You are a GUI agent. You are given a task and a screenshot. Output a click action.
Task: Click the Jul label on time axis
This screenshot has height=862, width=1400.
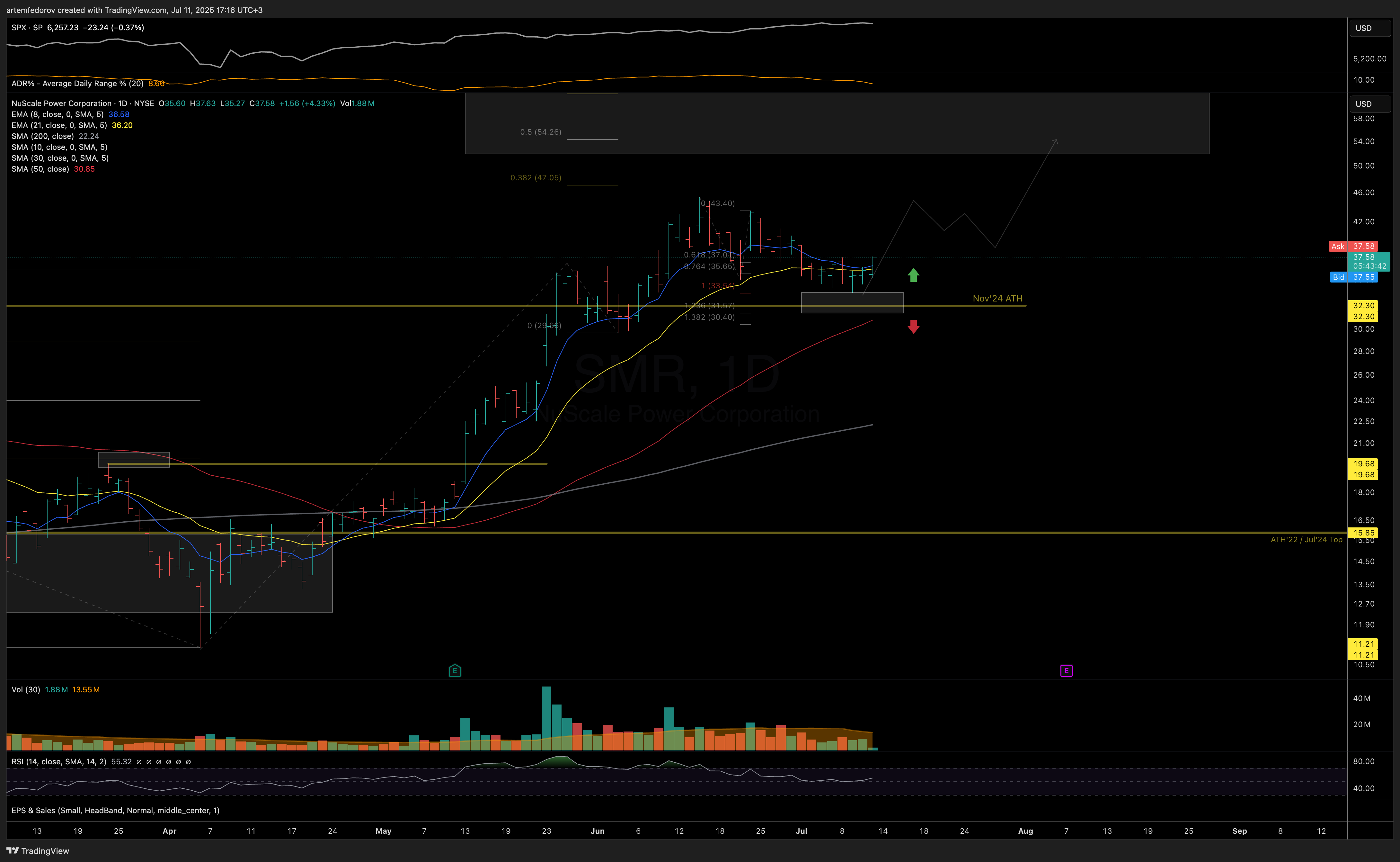click(x=801, y=831)
